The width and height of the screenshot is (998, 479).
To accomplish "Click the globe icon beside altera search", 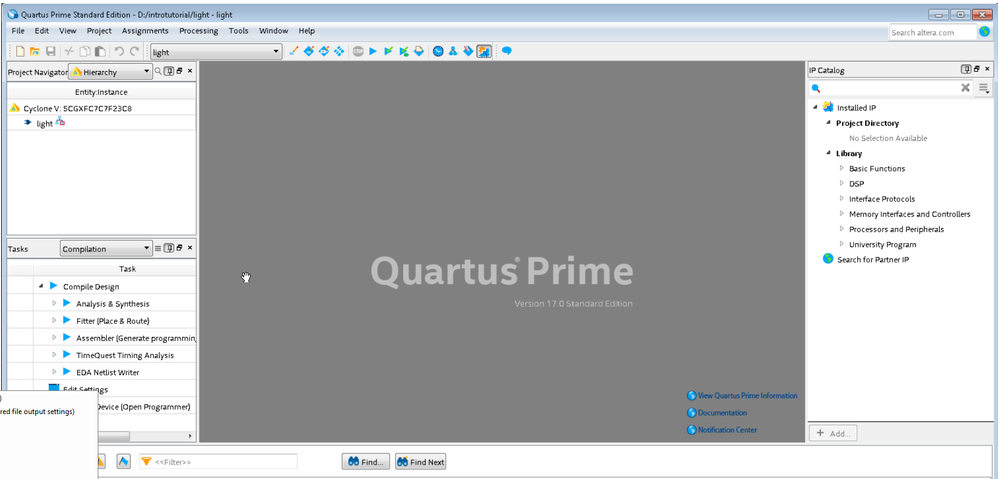I will tap(985, 32).
